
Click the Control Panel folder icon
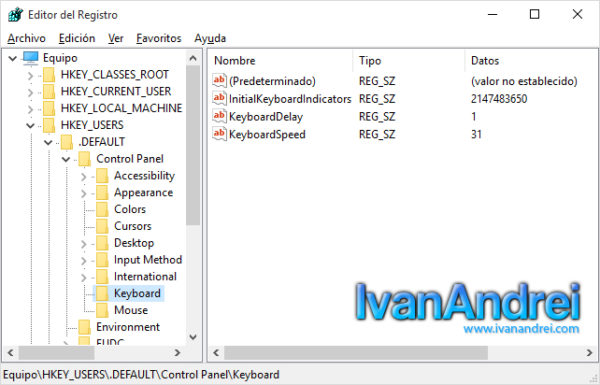coord(85,159)
